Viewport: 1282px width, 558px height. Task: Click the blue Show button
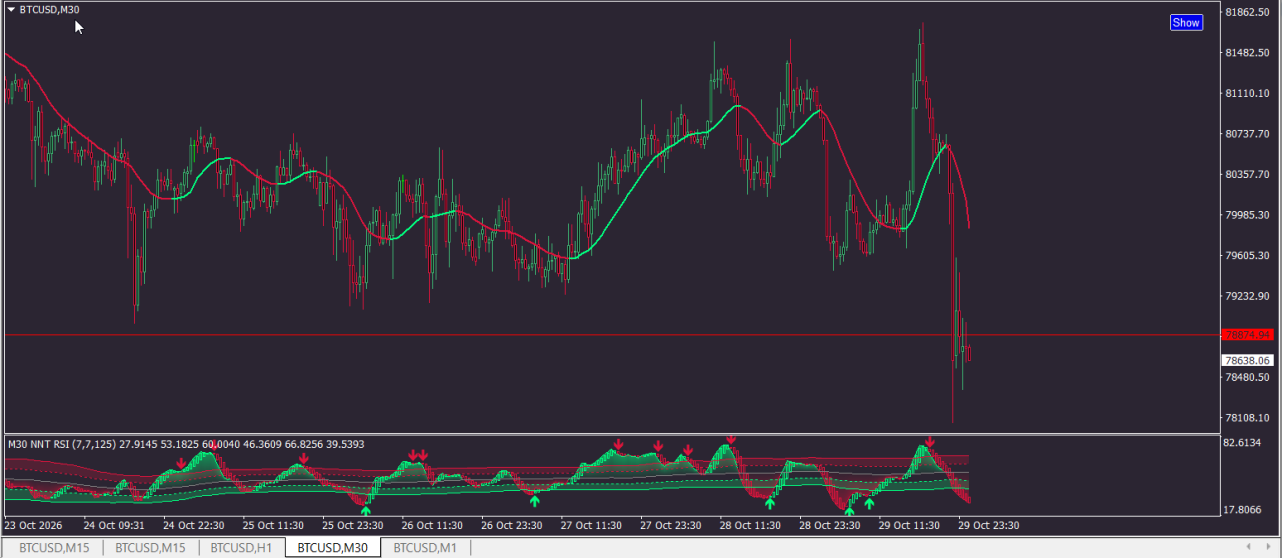point(1186,22)
